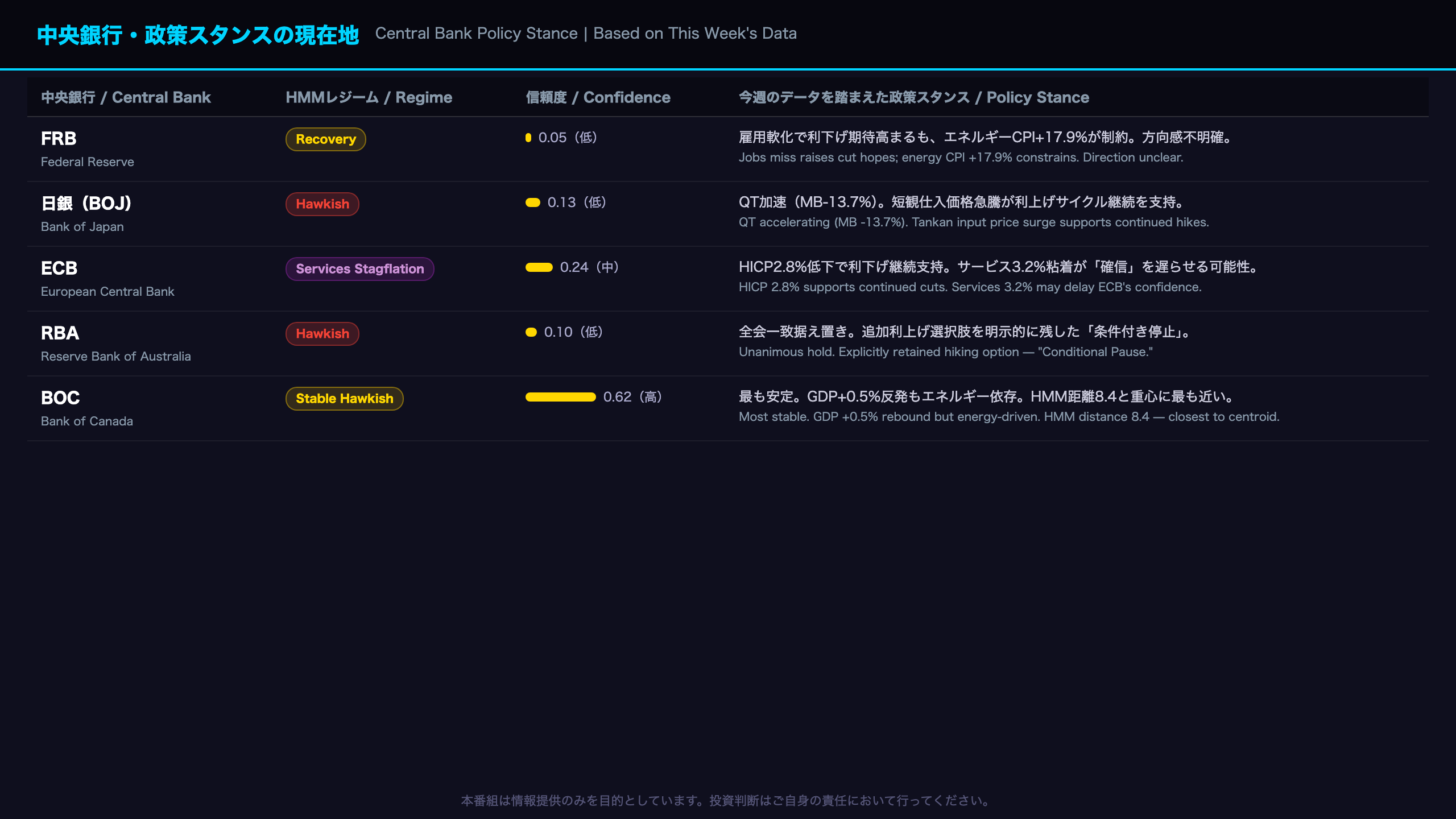Click the HMMレジーム / Regime column header
The height and width of the screenshot is (819, 1456).
click(369, 97)
